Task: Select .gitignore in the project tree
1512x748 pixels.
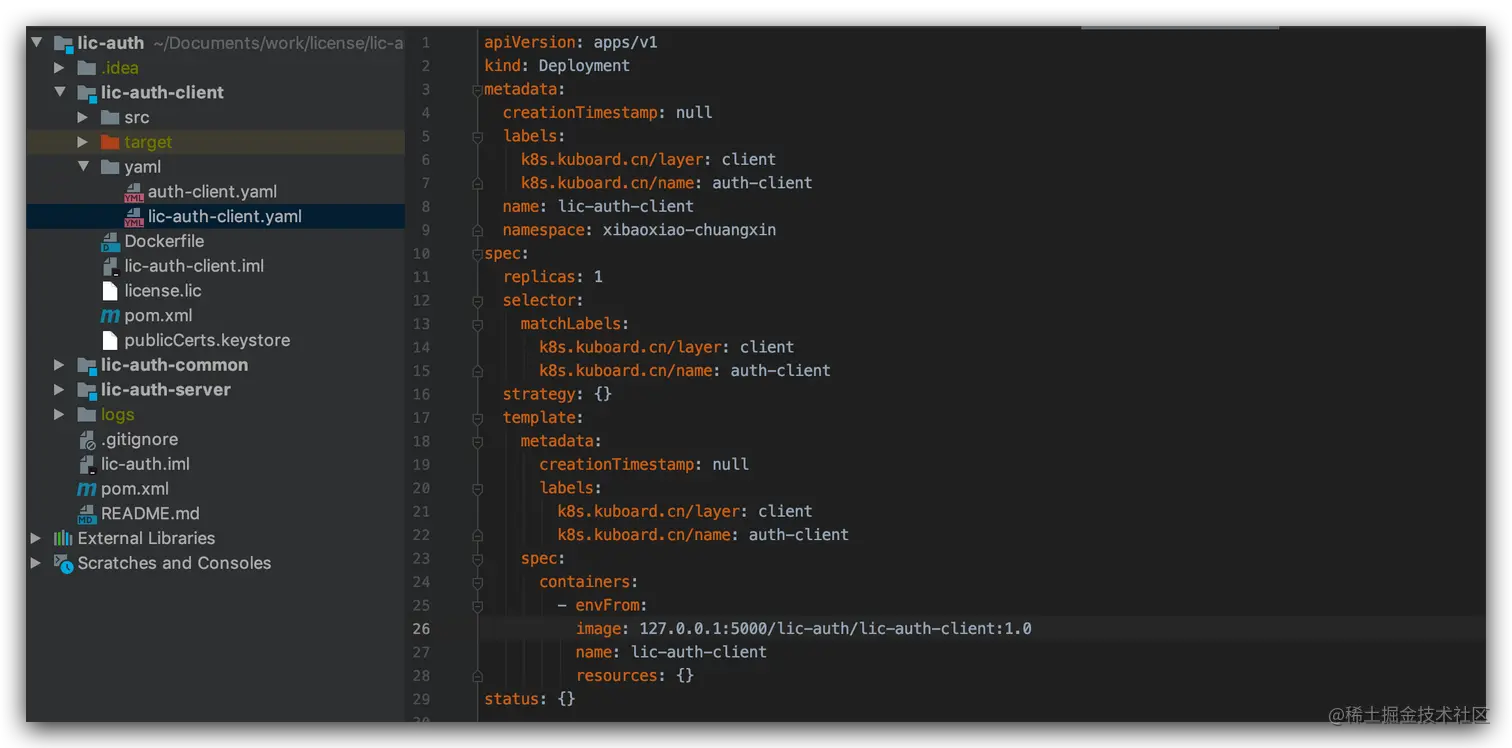Action: (x=139, y=439)
